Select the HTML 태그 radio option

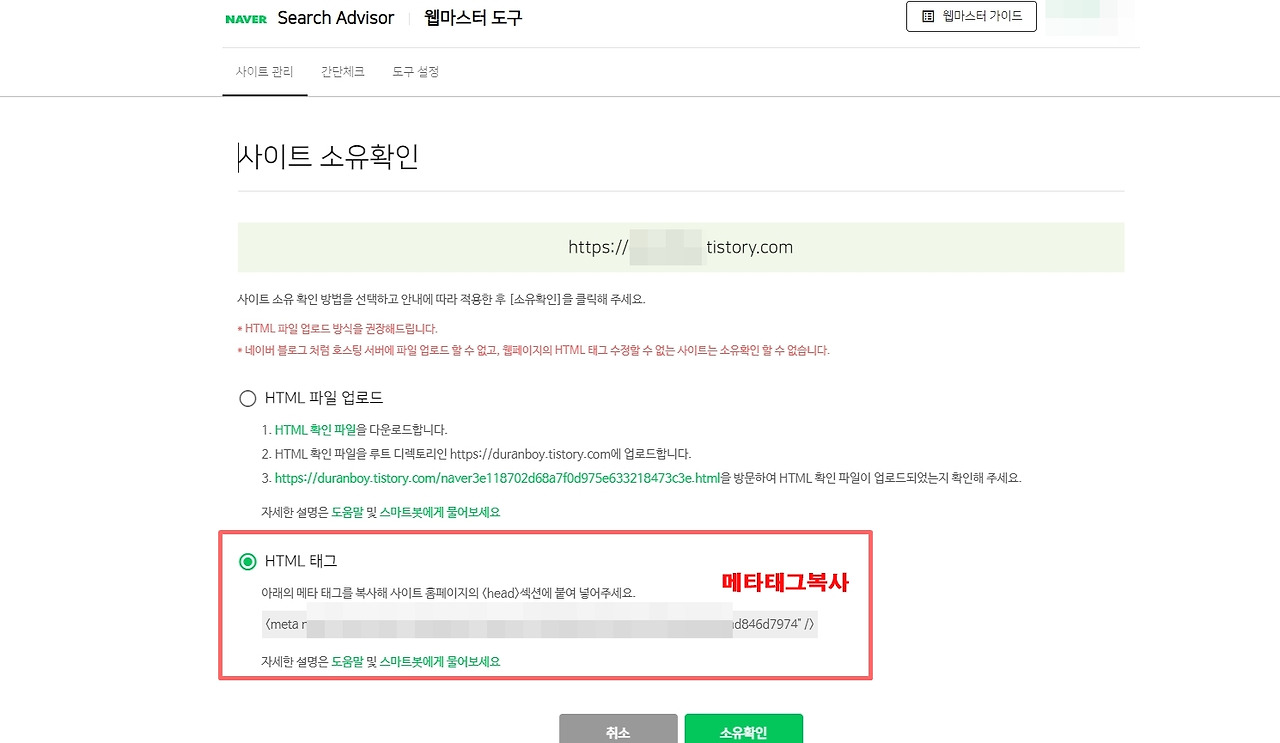coord(248,562)
